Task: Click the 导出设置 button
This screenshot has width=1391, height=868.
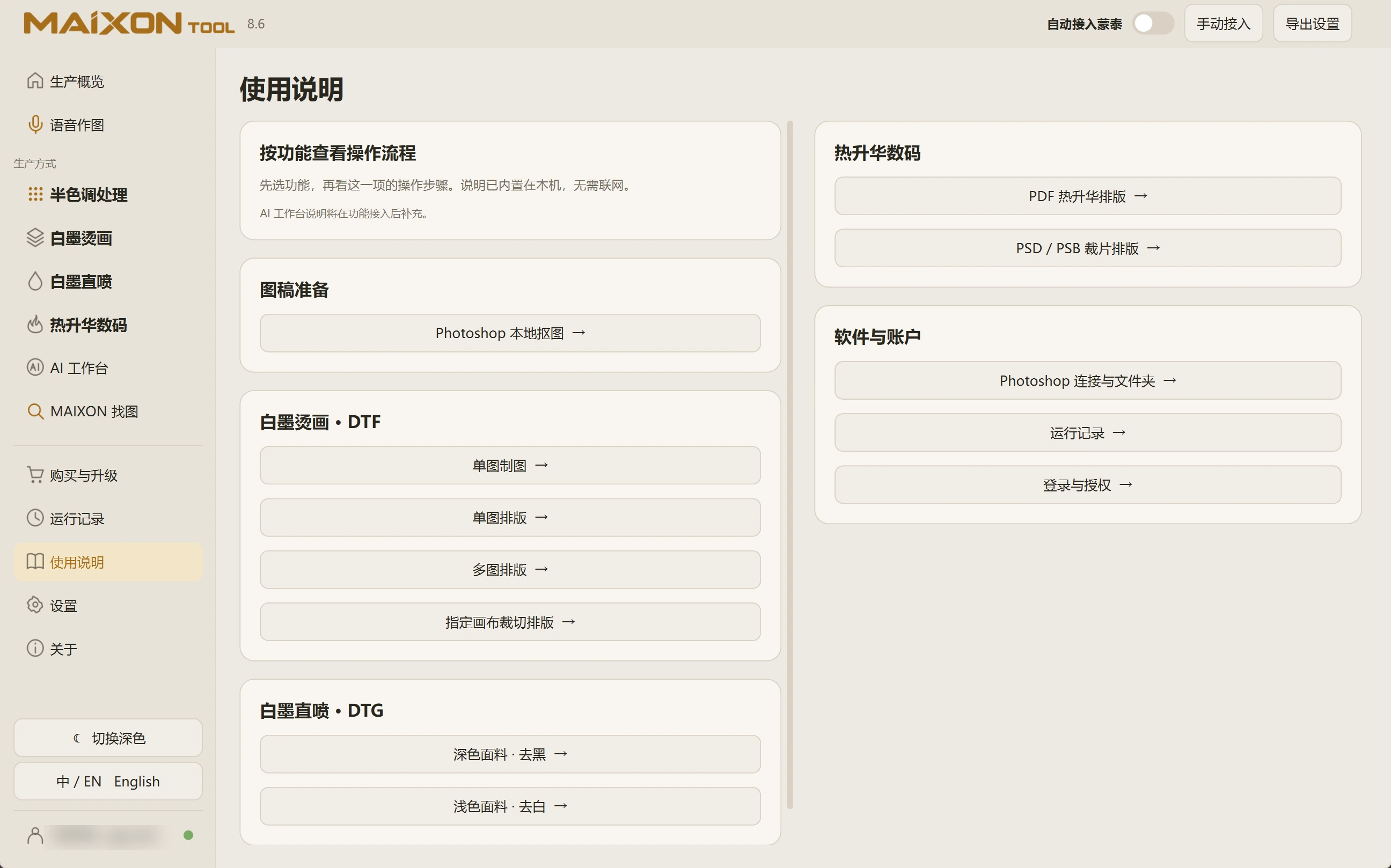Action: click(x=1312, y=24)
